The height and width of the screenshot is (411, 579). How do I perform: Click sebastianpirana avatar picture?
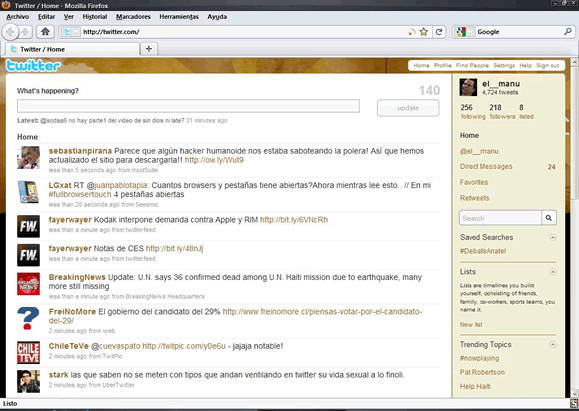[x=28, y=158]
